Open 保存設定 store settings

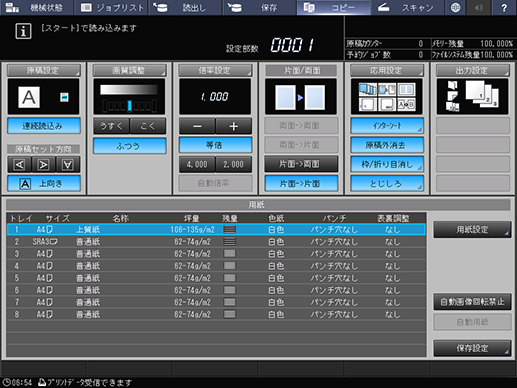tap(472, 348)
